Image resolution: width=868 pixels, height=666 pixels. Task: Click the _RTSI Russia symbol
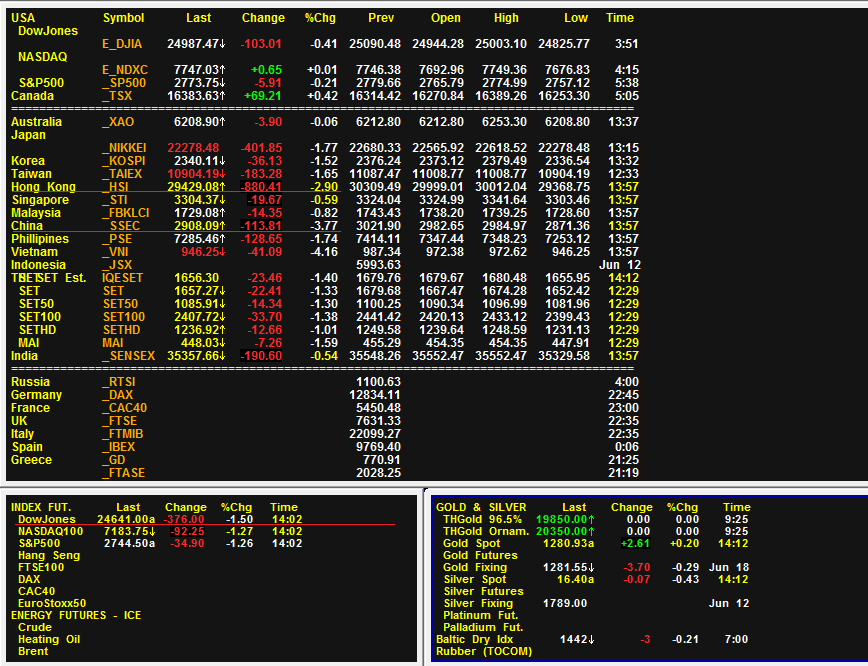[x=118, y=382]
